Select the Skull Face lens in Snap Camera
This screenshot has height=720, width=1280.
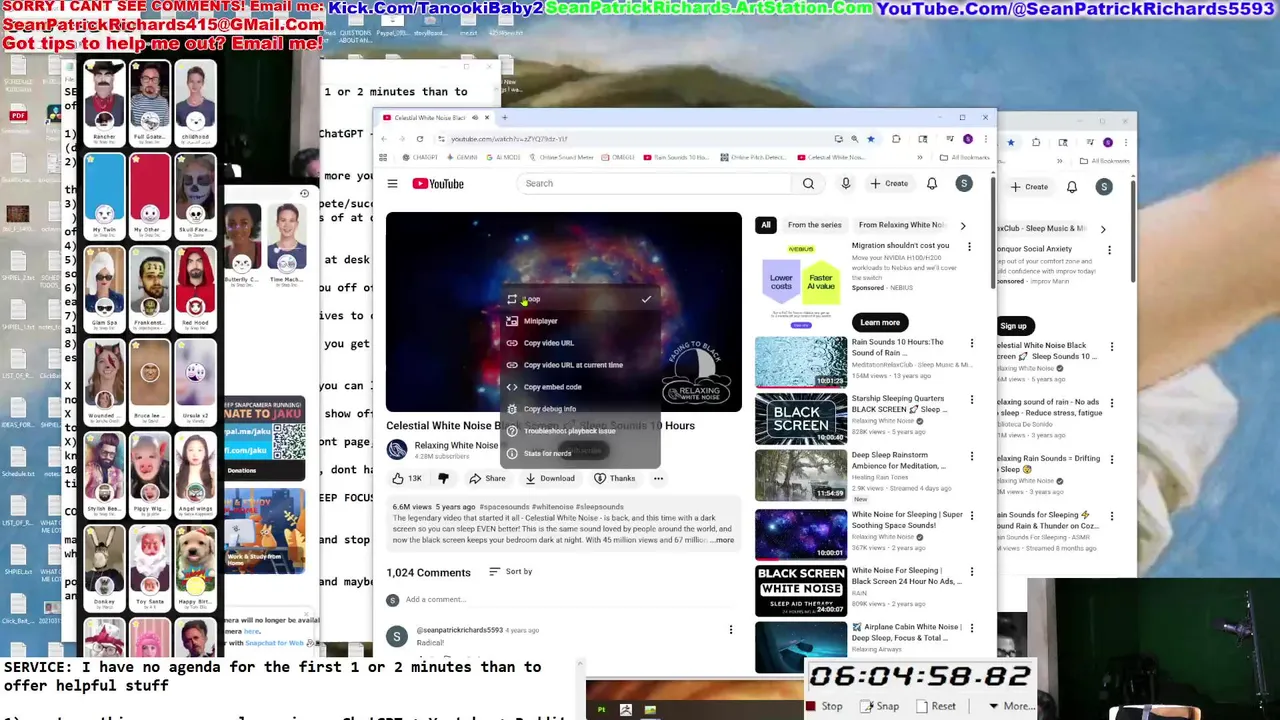195,197
